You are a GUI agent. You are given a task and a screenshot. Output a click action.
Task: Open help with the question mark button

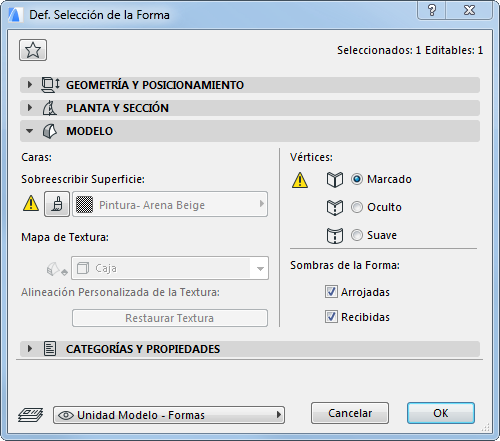tap(432, 10)
